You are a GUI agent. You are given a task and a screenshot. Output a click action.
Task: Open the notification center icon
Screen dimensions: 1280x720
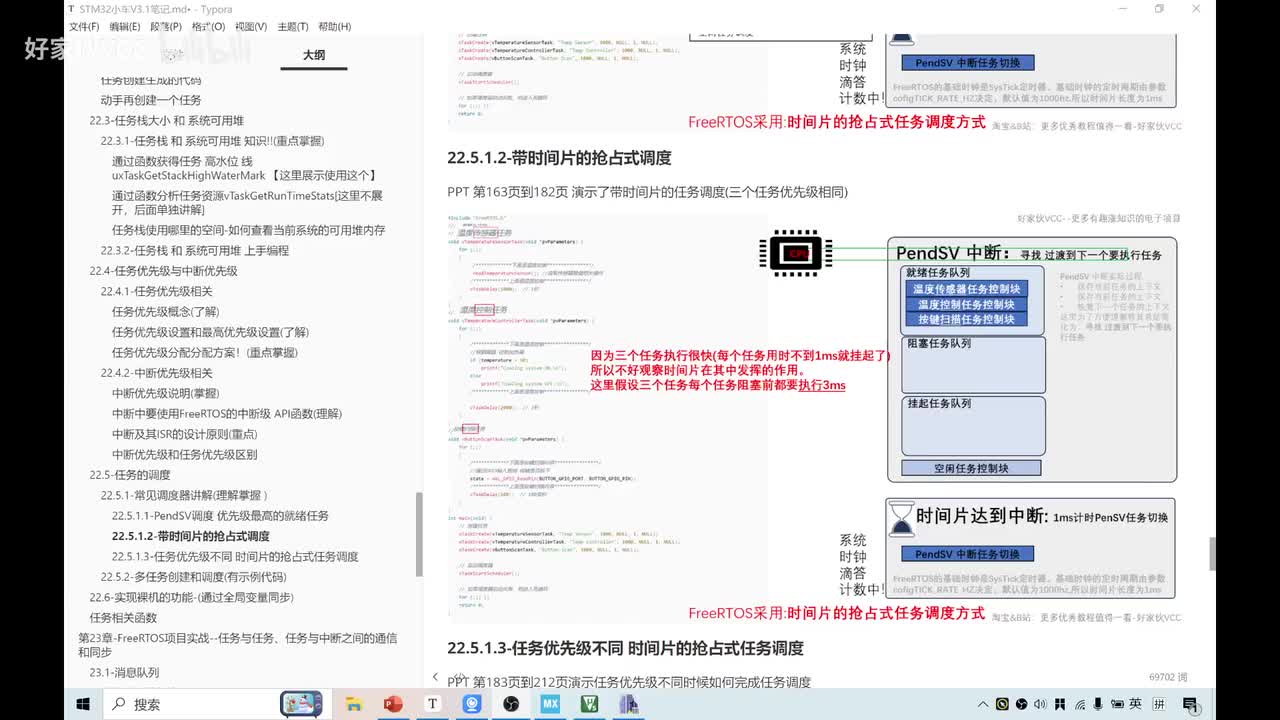[x=1193, y=704]
